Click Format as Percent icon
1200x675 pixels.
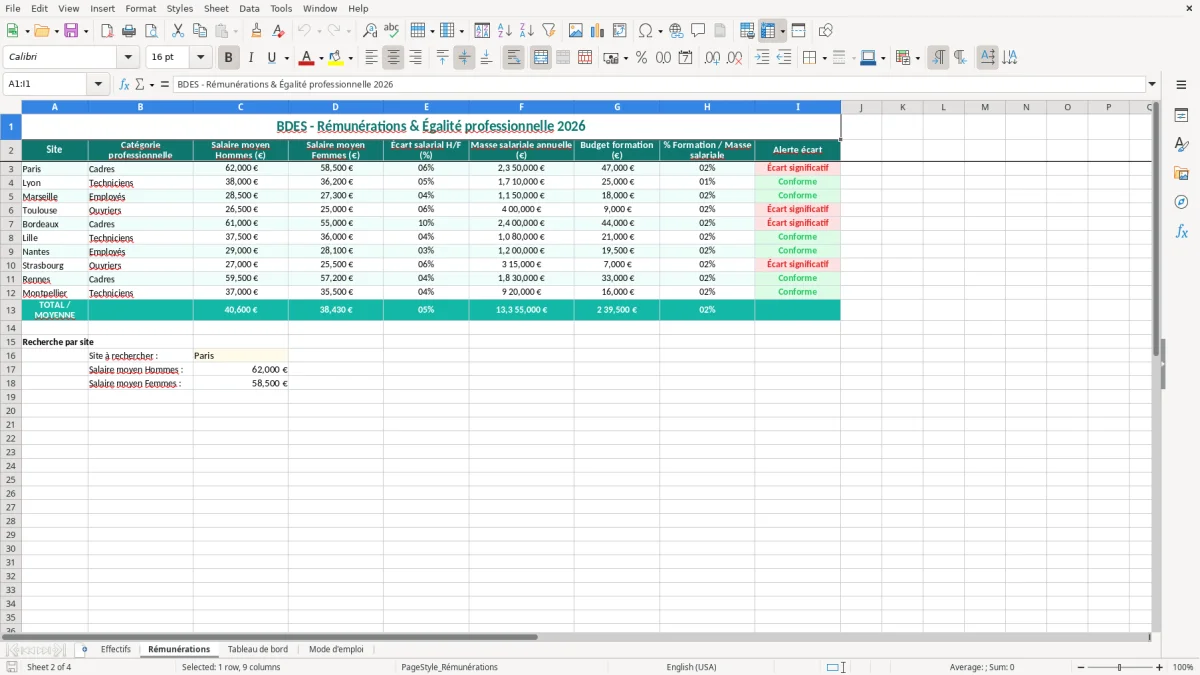(x=641, y=58)
